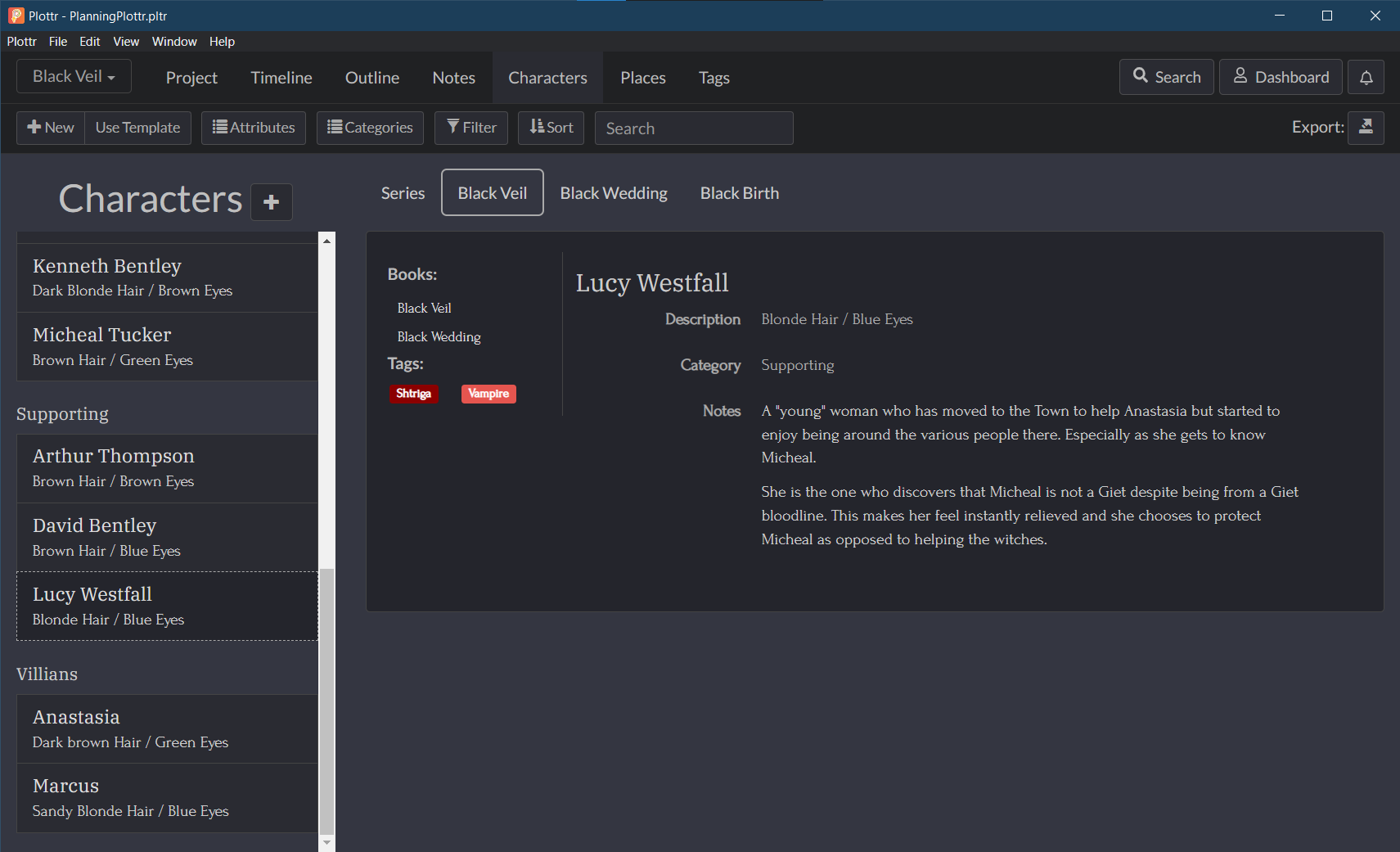Viewport: 1400px width, 852px height.
Task: Click the characters Search input field
Action: pos(693,128)
